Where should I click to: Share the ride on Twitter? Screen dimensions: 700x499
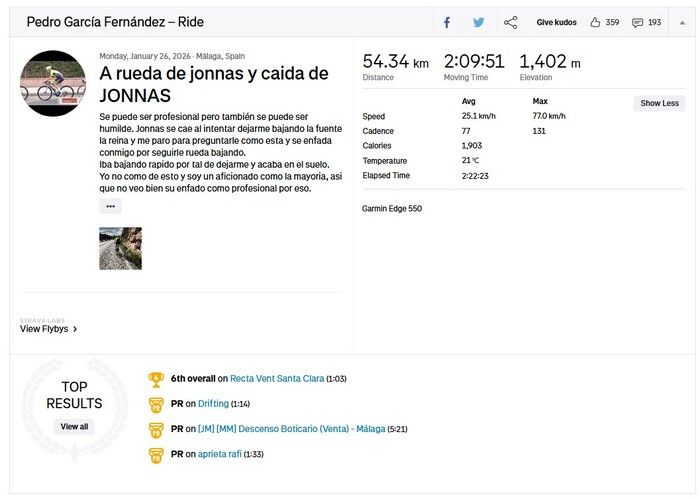pos(479,22)
